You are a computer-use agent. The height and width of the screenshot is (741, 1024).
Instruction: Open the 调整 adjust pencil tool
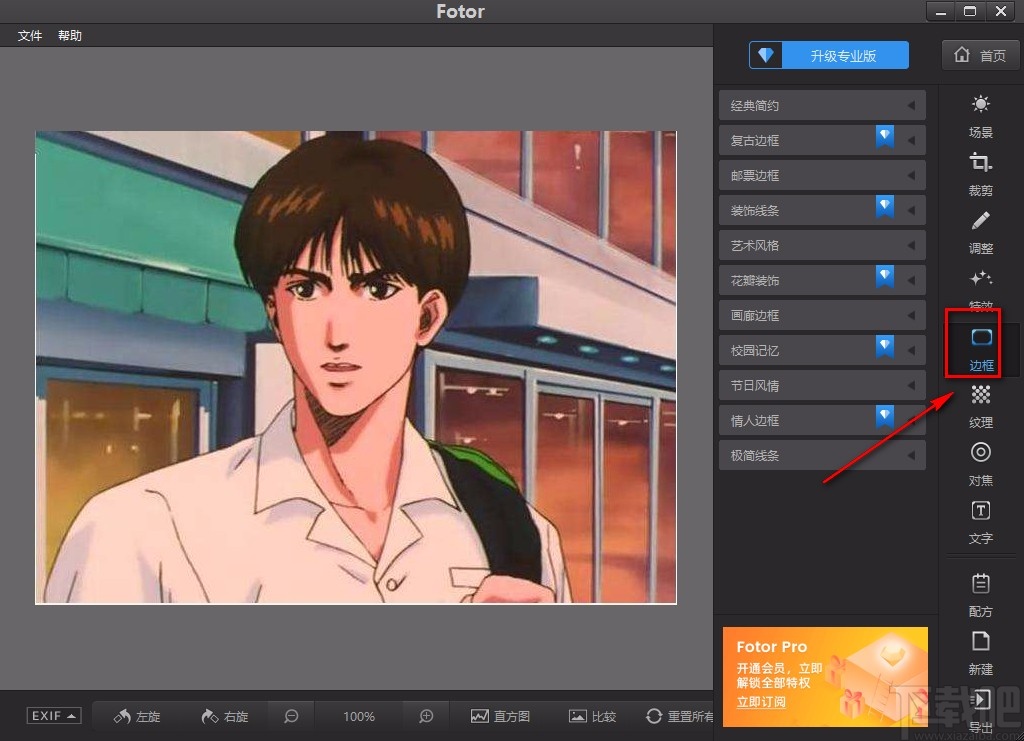pyautogui.click(x=980, y=232)
